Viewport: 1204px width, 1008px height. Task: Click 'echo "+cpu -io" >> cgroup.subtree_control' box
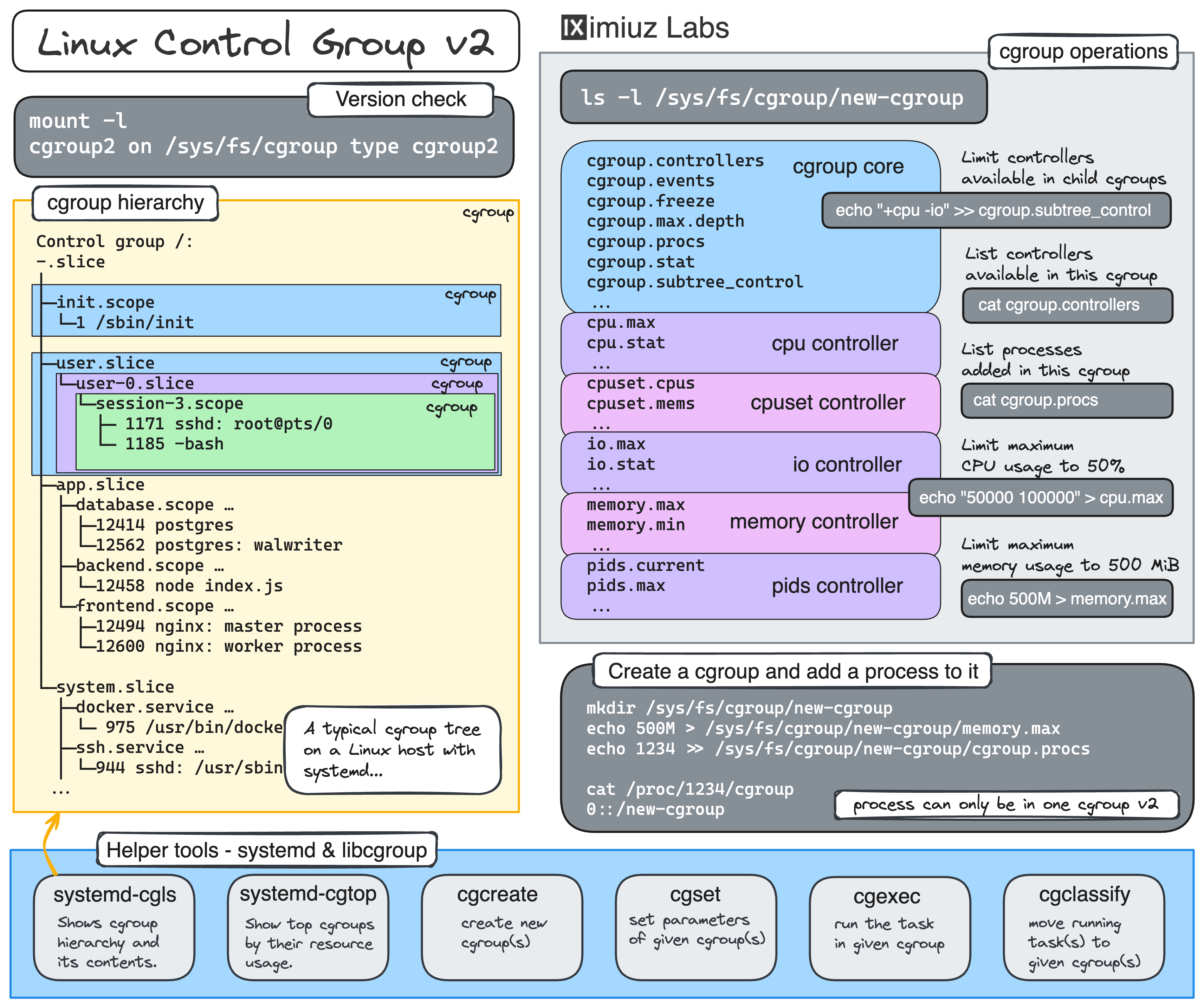(996, 210)
